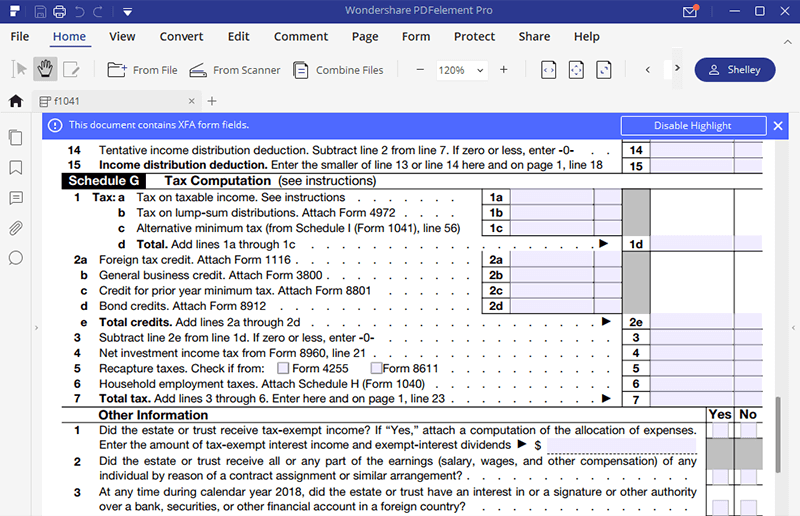Open the Protect tab
The height and width of the screenshot is (516, 800).
tap(474, 37)
